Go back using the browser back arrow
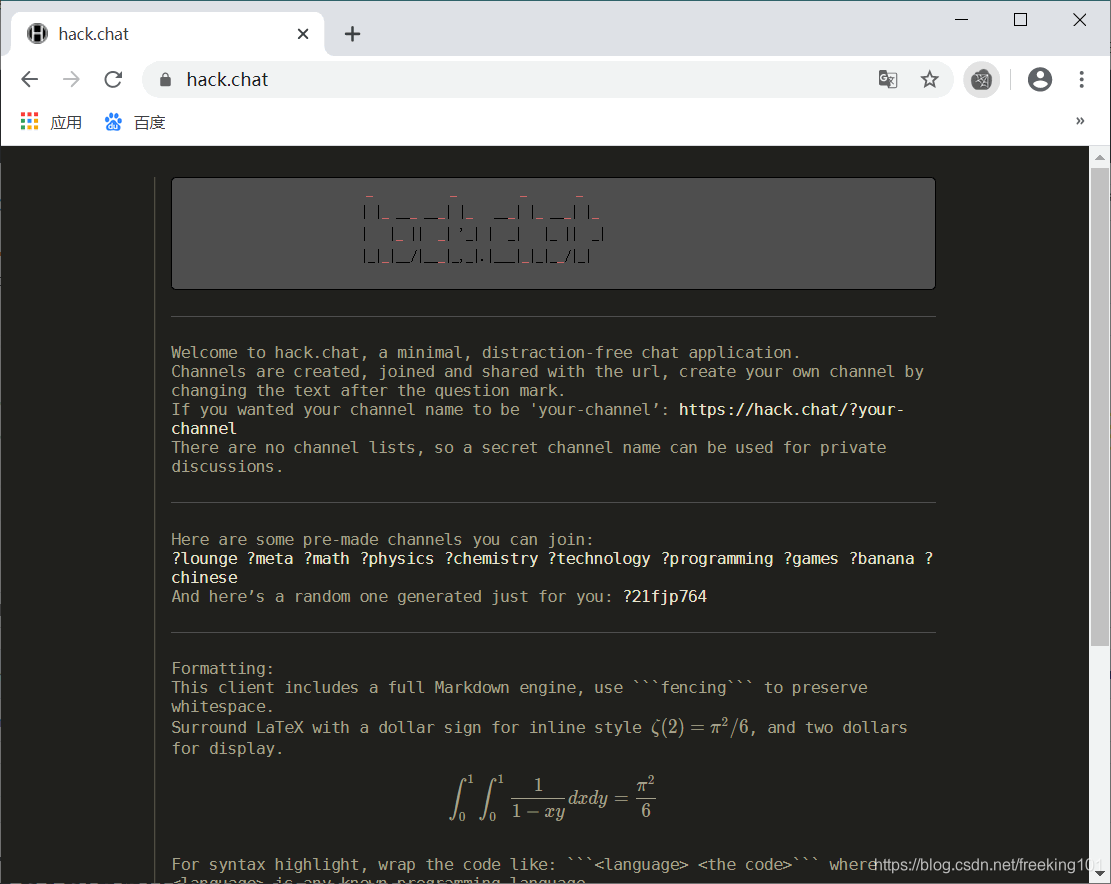 30,79
